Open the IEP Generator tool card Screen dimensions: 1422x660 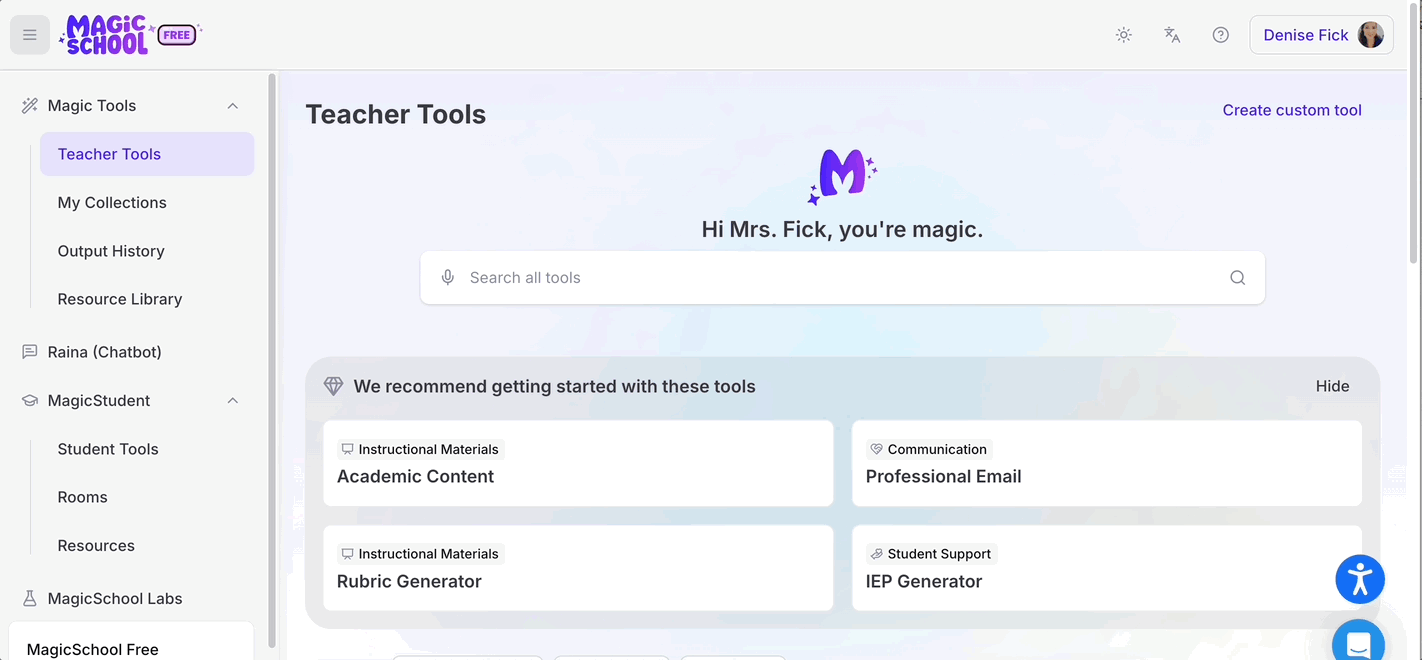1106,568
